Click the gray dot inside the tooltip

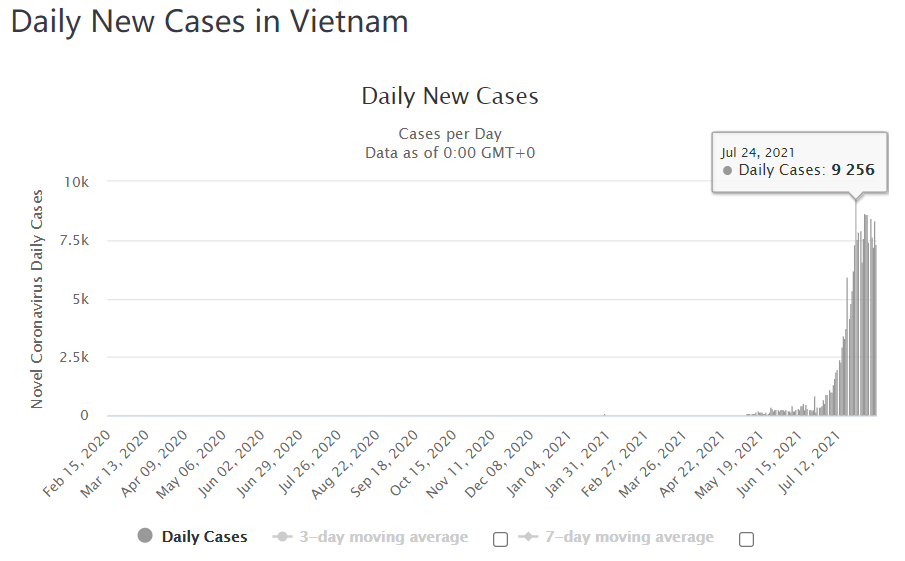pos(727,171)
